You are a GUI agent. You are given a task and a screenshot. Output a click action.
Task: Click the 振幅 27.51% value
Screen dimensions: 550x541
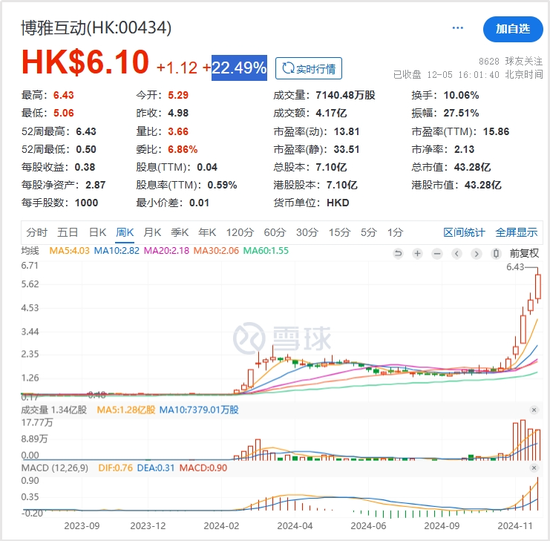click(461, 113)
